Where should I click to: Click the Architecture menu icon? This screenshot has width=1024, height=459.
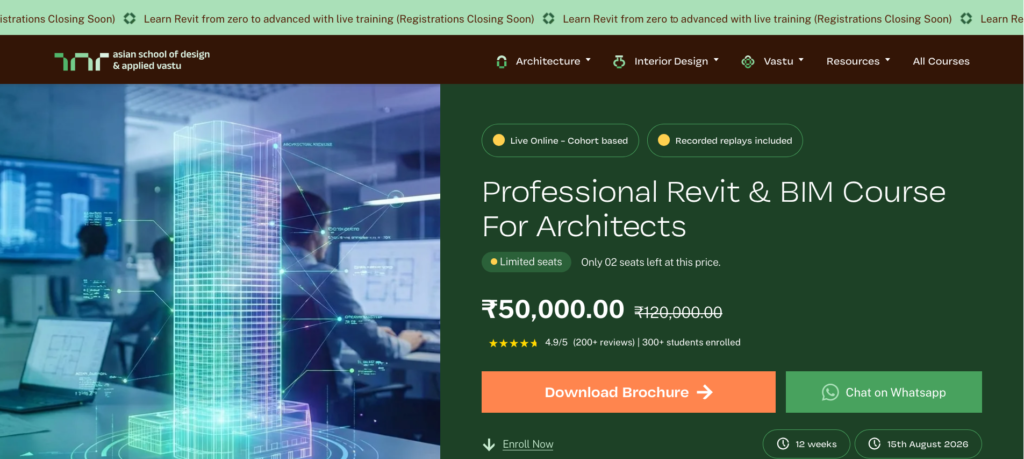click(x=502, y=61)
